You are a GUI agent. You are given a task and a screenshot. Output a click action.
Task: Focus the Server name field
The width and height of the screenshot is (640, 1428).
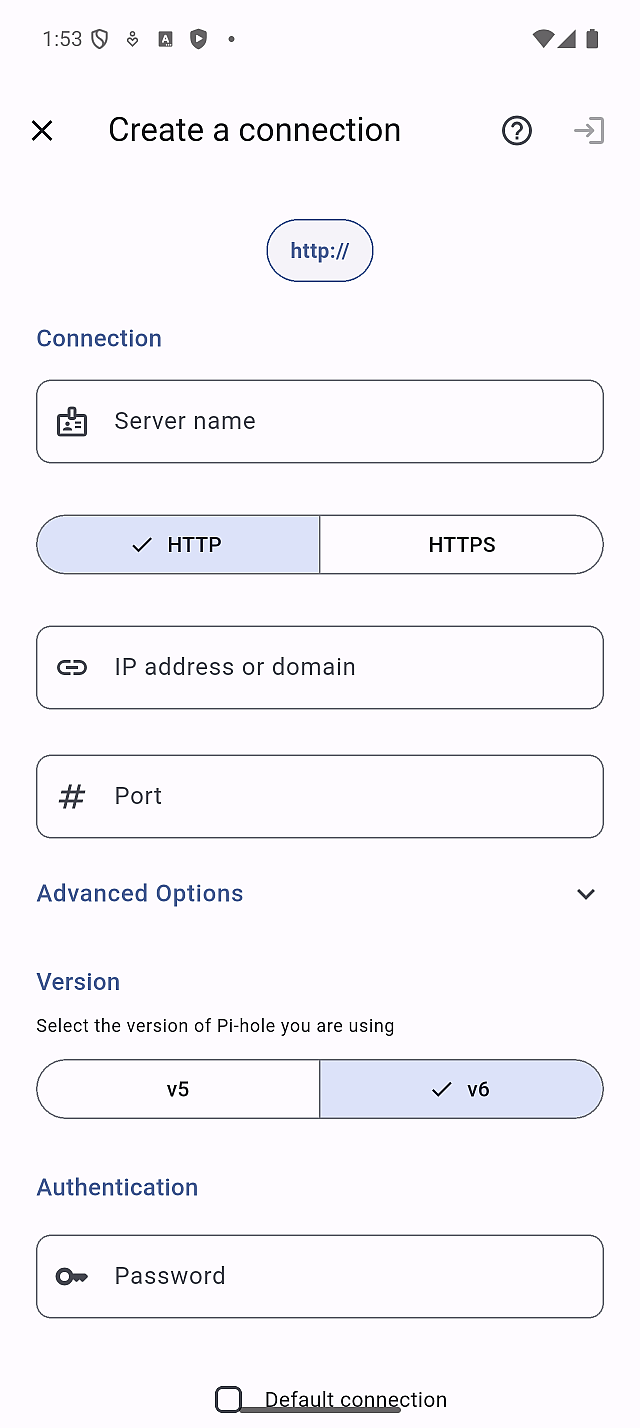point(350,422)
